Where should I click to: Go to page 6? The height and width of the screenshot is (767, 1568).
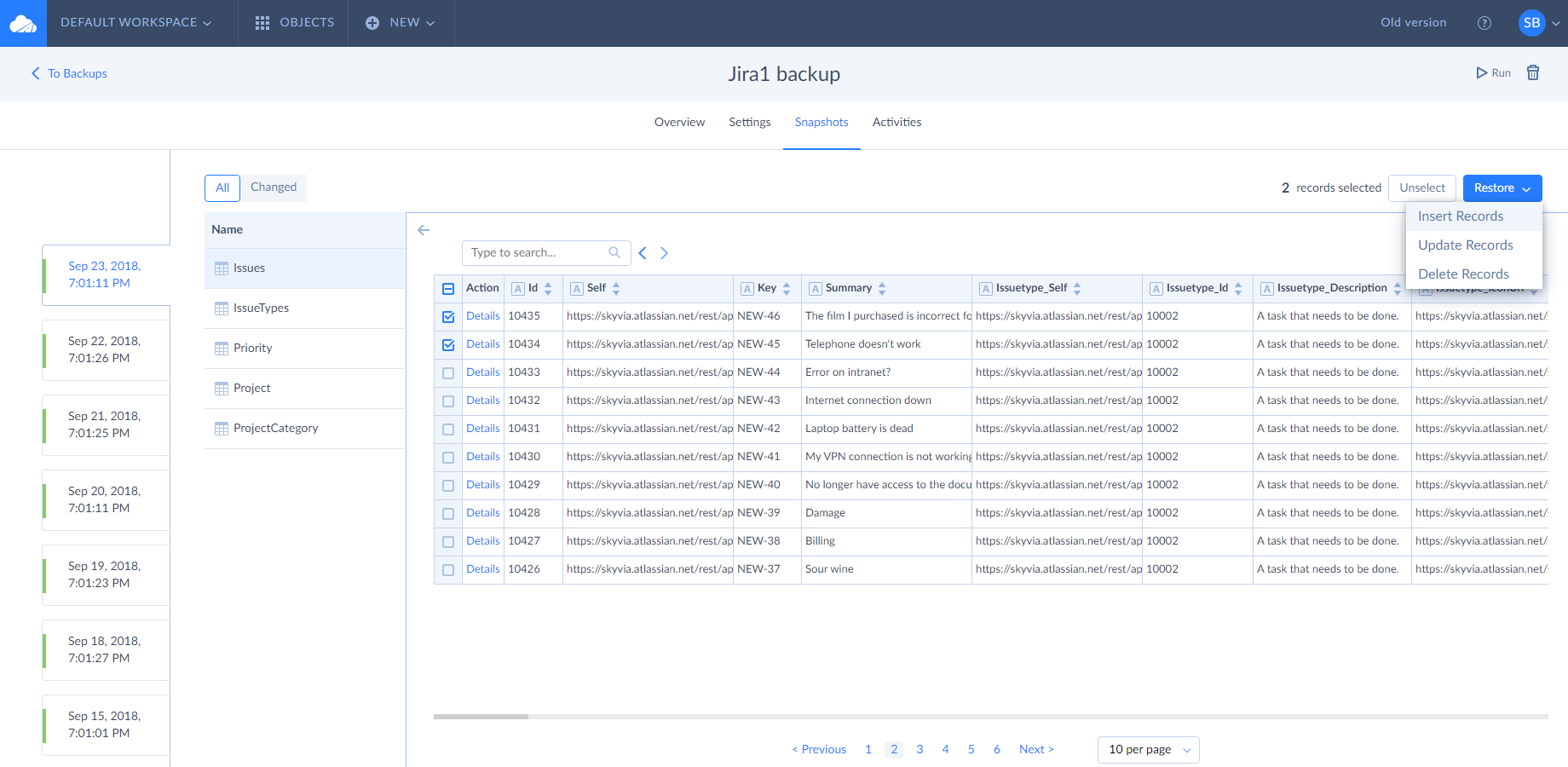996,750
